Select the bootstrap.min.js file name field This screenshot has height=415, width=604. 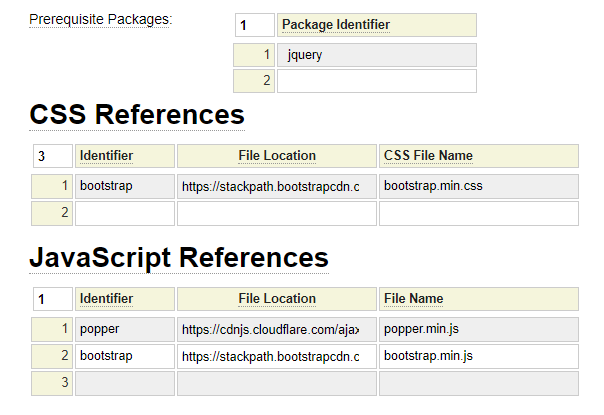(478, 356)
